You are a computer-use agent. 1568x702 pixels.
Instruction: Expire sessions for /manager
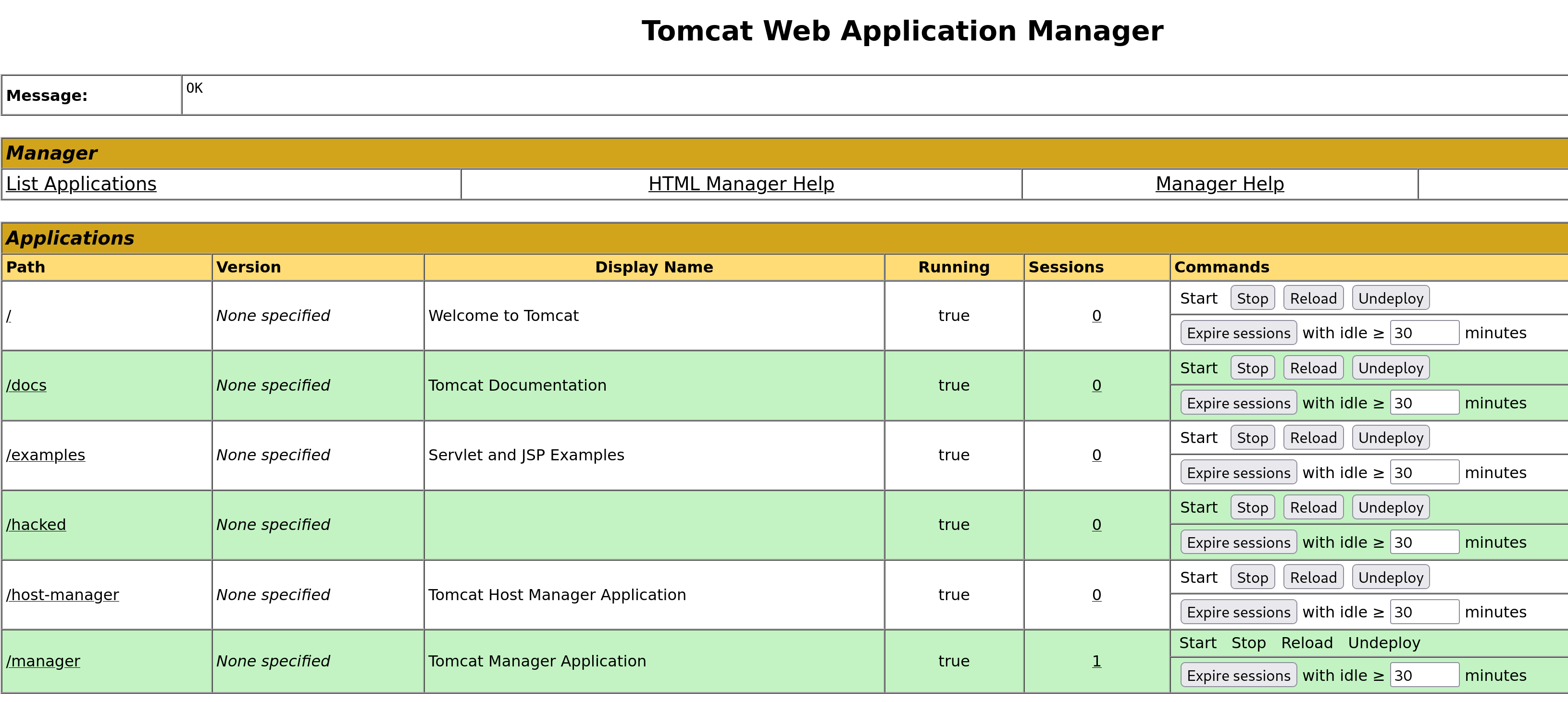pyautogui.click(x=1238, y=675)
